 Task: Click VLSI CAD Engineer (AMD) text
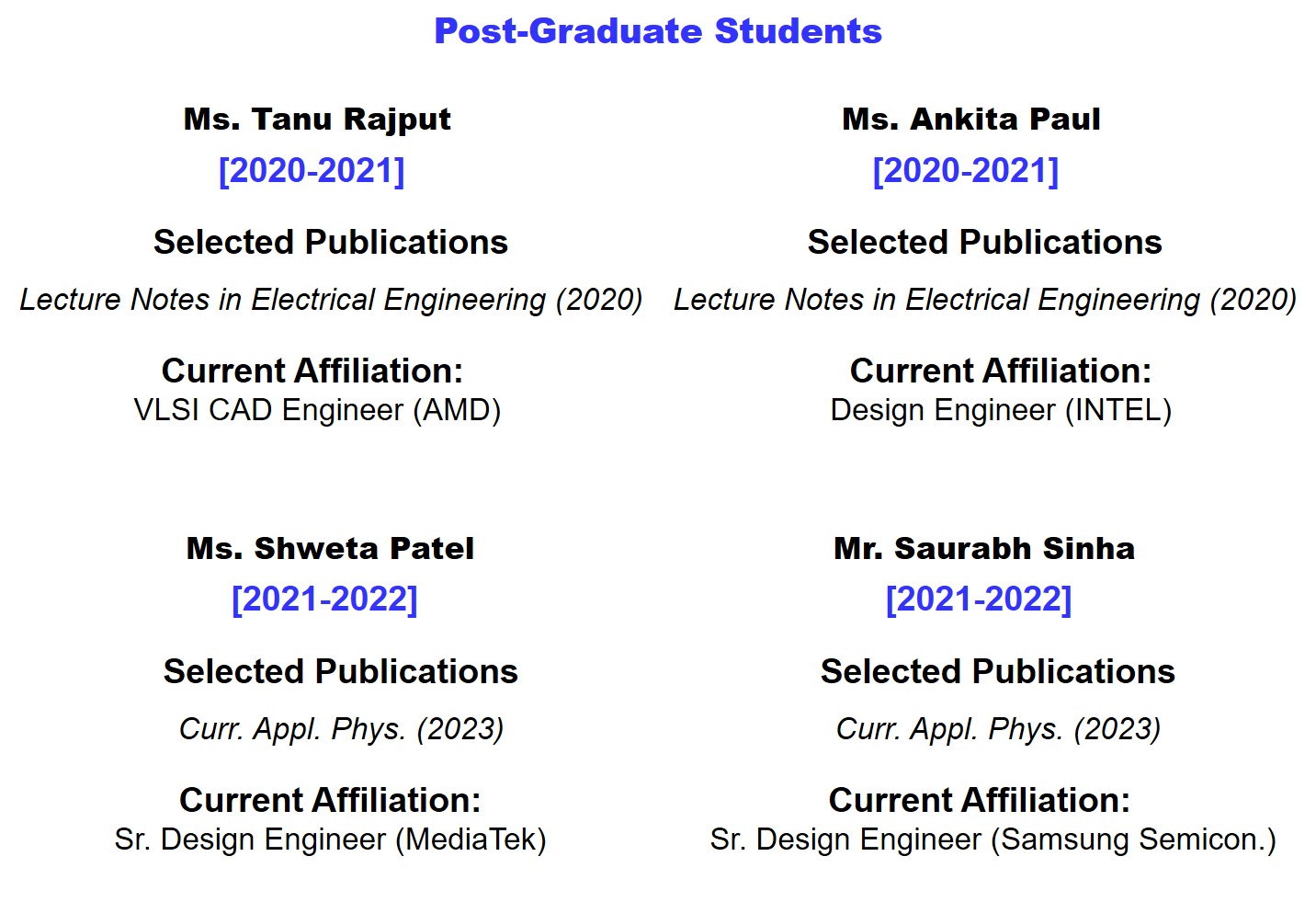coord(317,410)
